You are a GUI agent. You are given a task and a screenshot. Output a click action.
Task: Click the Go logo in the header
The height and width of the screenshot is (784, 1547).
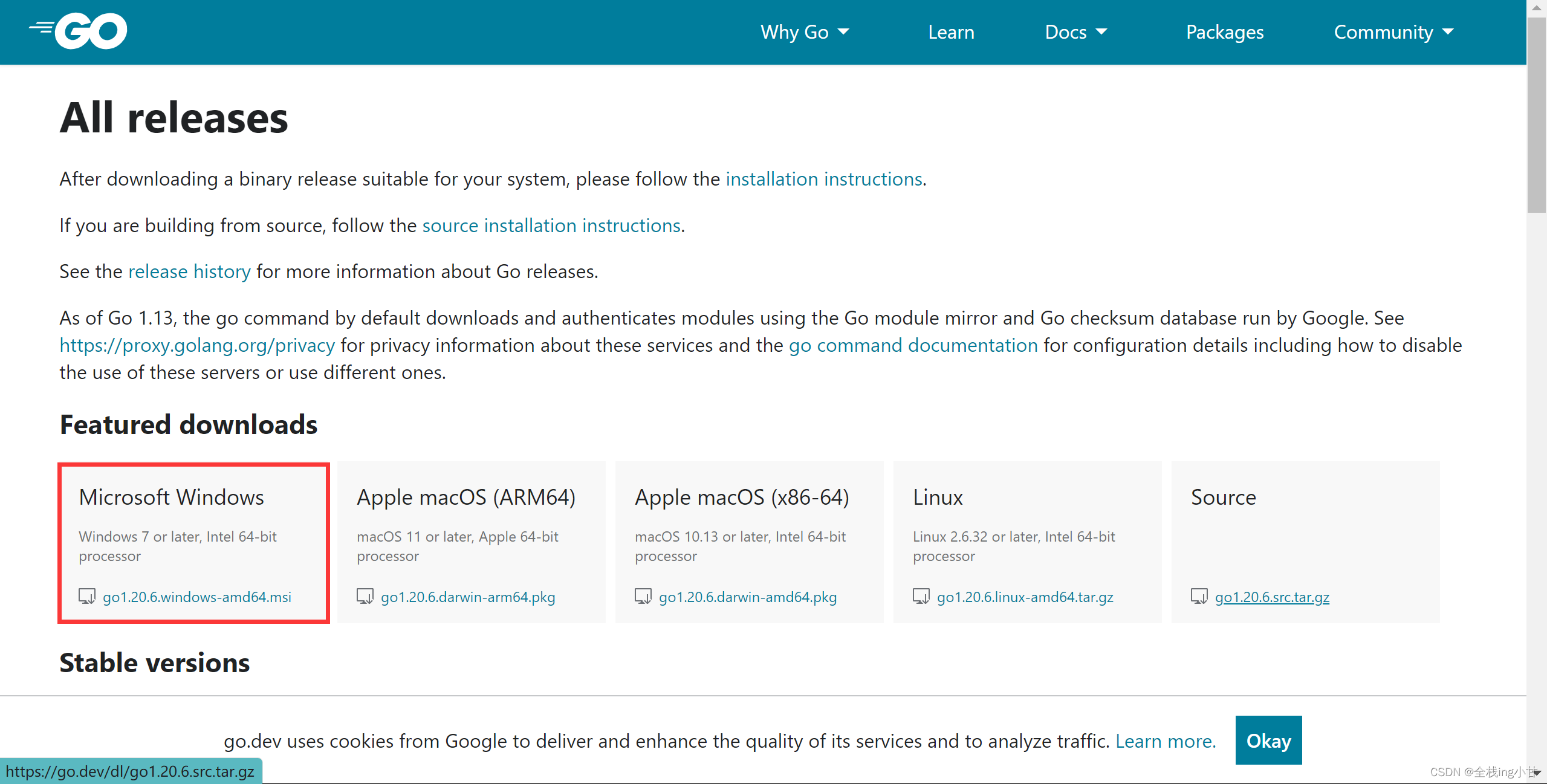point(78,31)
